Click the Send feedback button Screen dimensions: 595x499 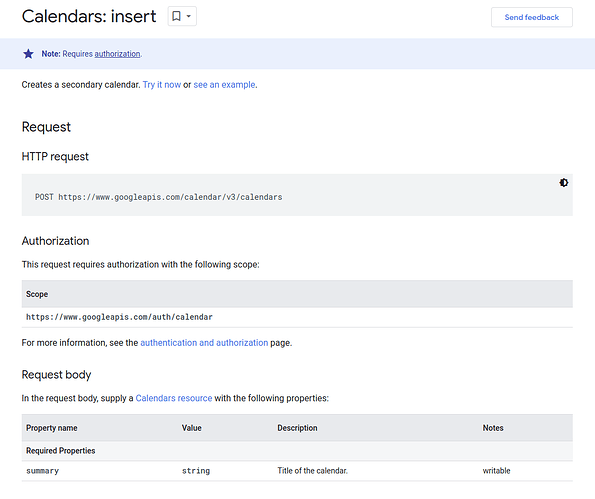(532, 17)
